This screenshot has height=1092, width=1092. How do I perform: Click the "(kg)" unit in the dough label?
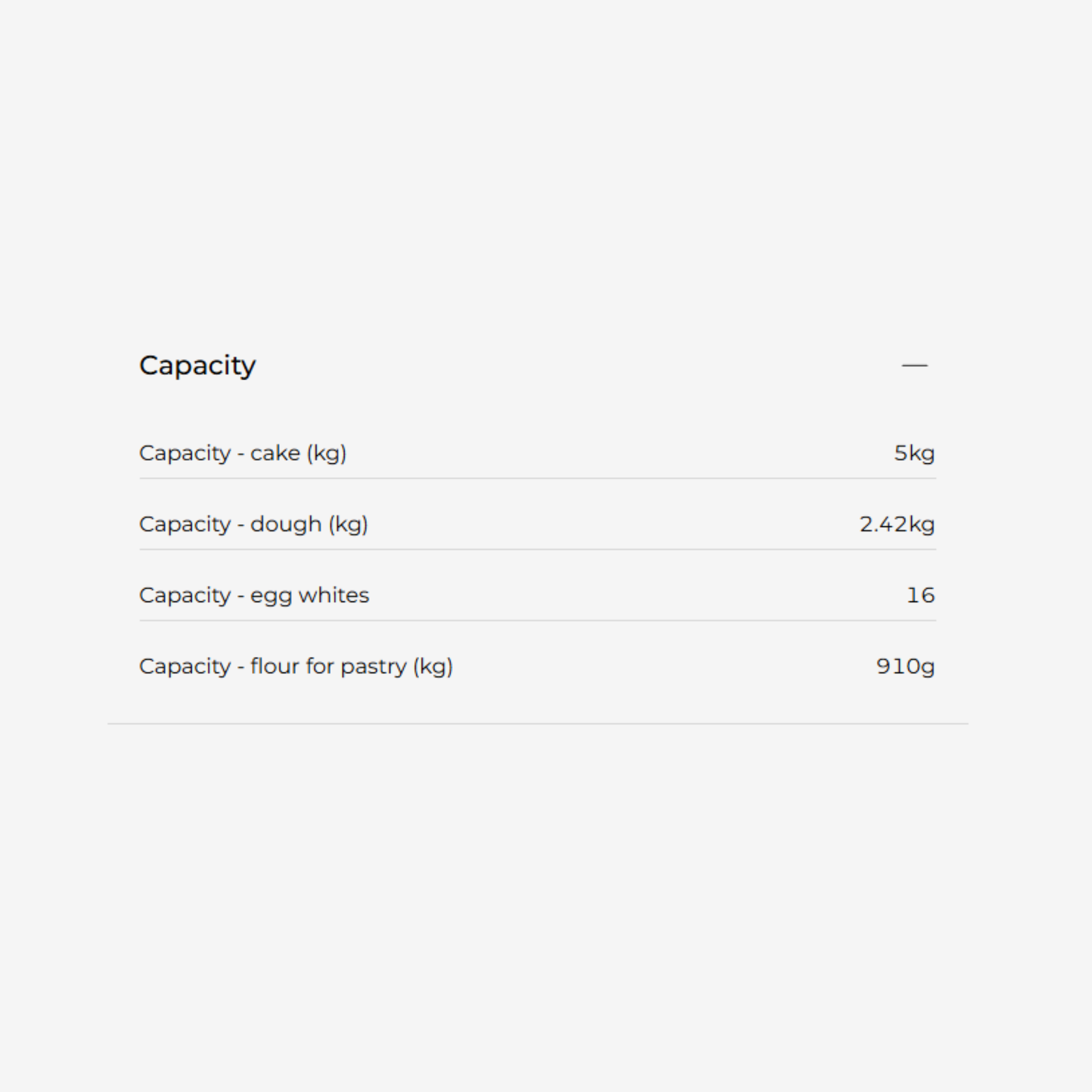click(348, 525)
